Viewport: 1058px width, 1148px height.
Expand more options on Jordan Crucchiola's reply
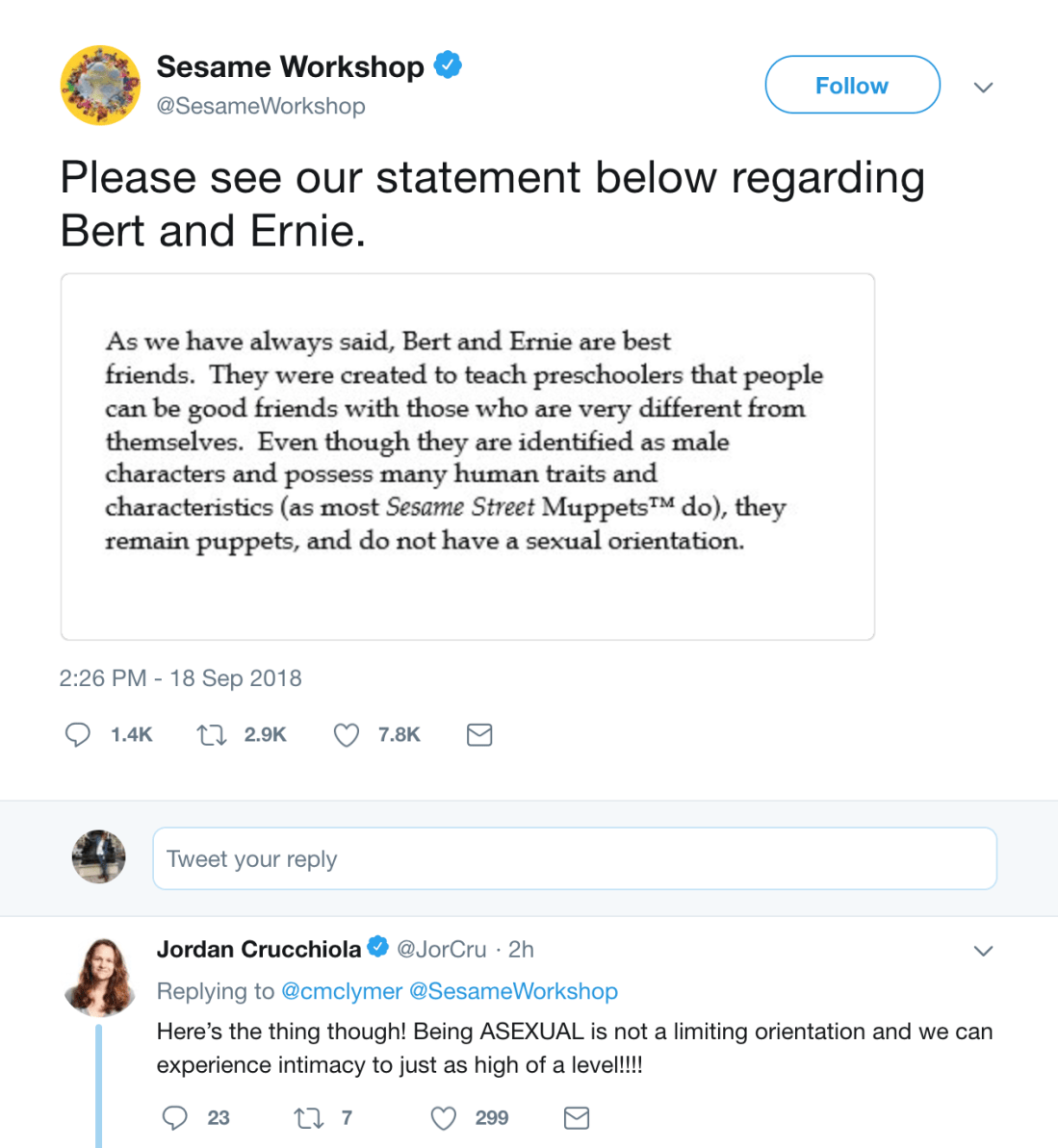coord(983,951)
